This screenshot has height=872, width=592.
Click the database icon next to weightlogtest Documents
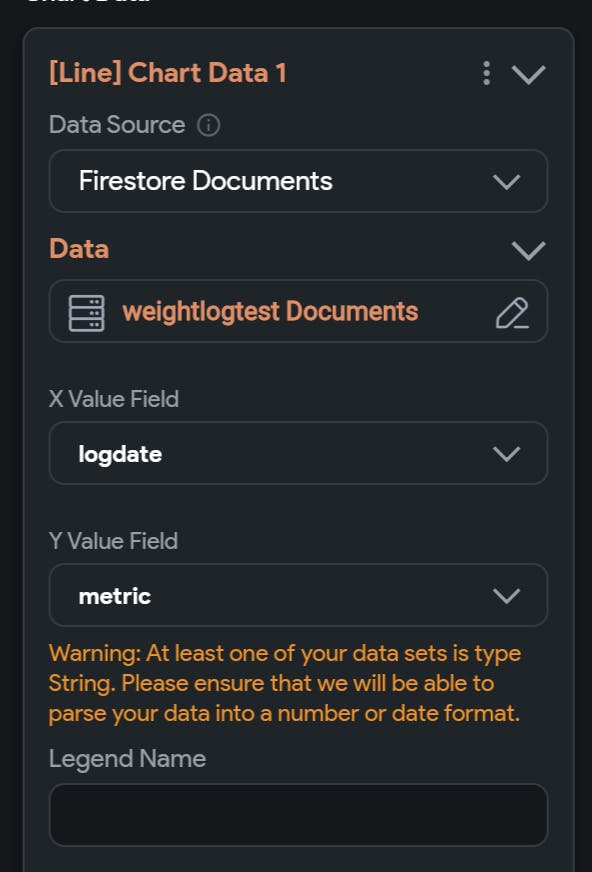click(x=86, y=313)
